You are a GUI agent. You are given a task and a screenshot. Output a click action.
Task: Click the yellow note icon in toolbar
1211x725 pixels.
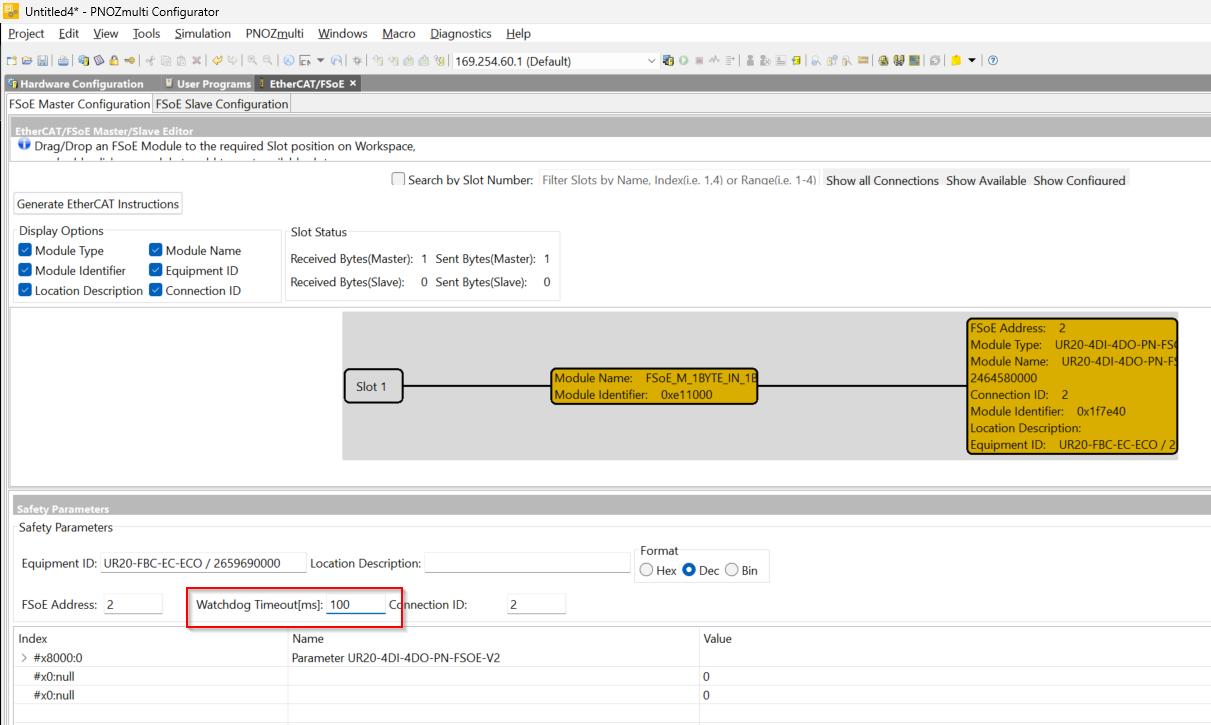pos(956,61)
